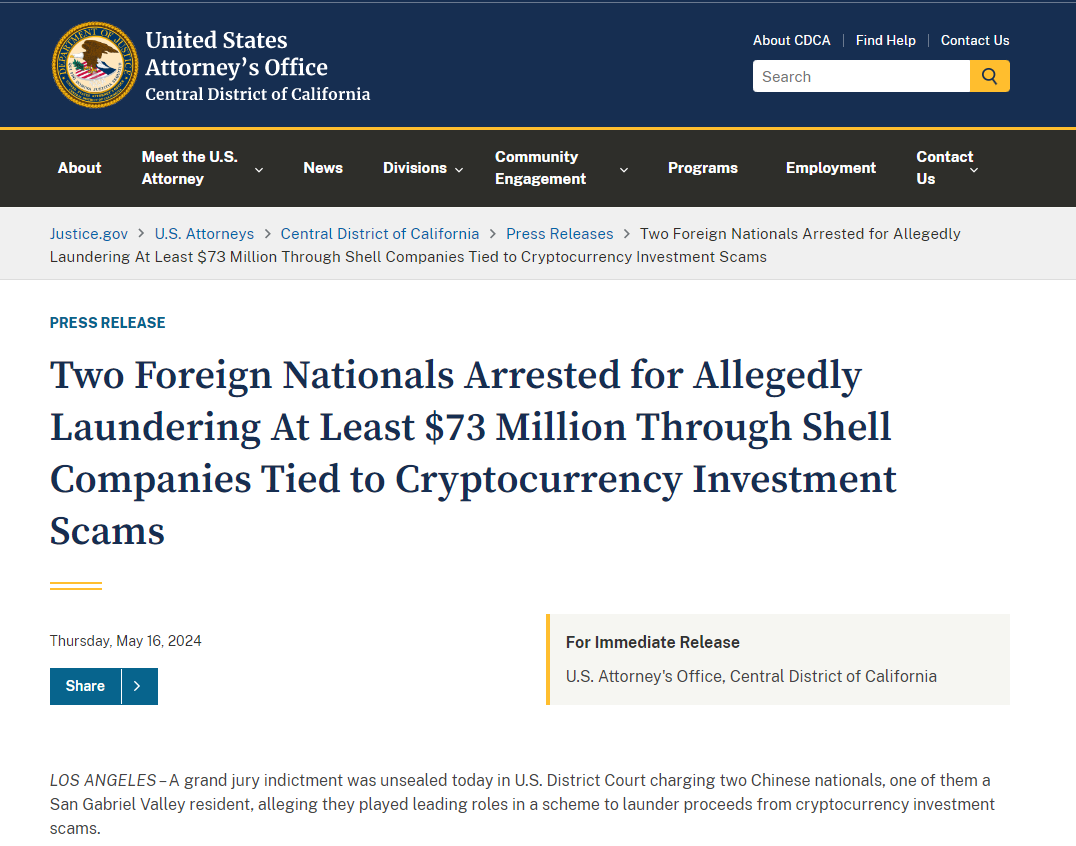1076x846 pixels.
Task: Click the top Contact Us link
Action: pyautogui.click(x=974, y=40)
